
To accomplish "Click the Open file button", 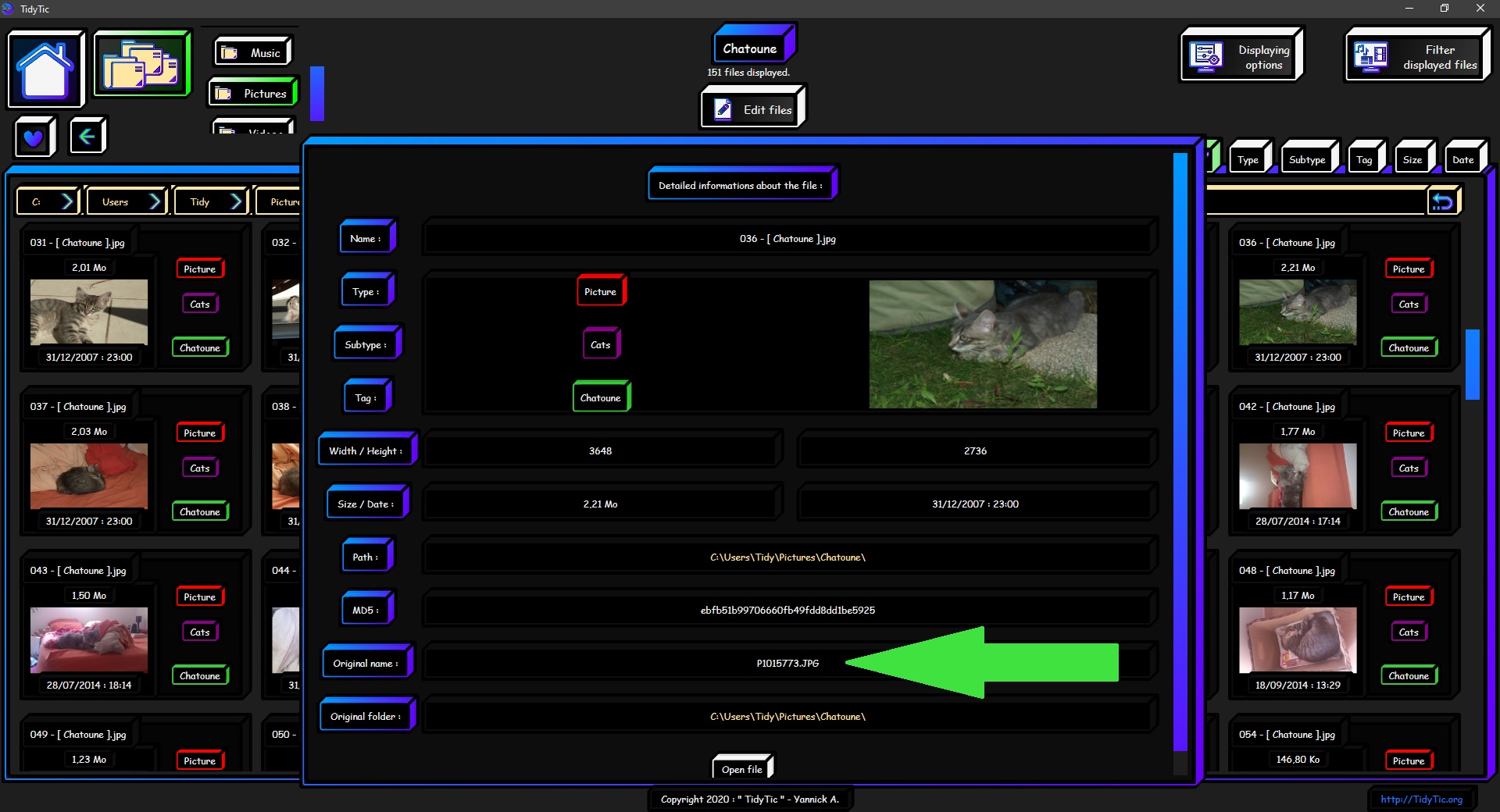I will click(742, 768).
